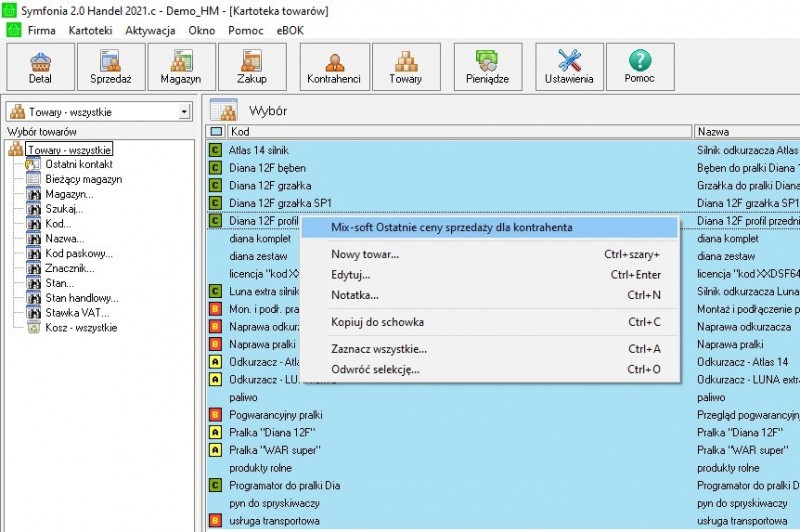Viewport: 800px width, 532px height.
Task: Open the Sprzedaż module
Action: tap(111, 67)
